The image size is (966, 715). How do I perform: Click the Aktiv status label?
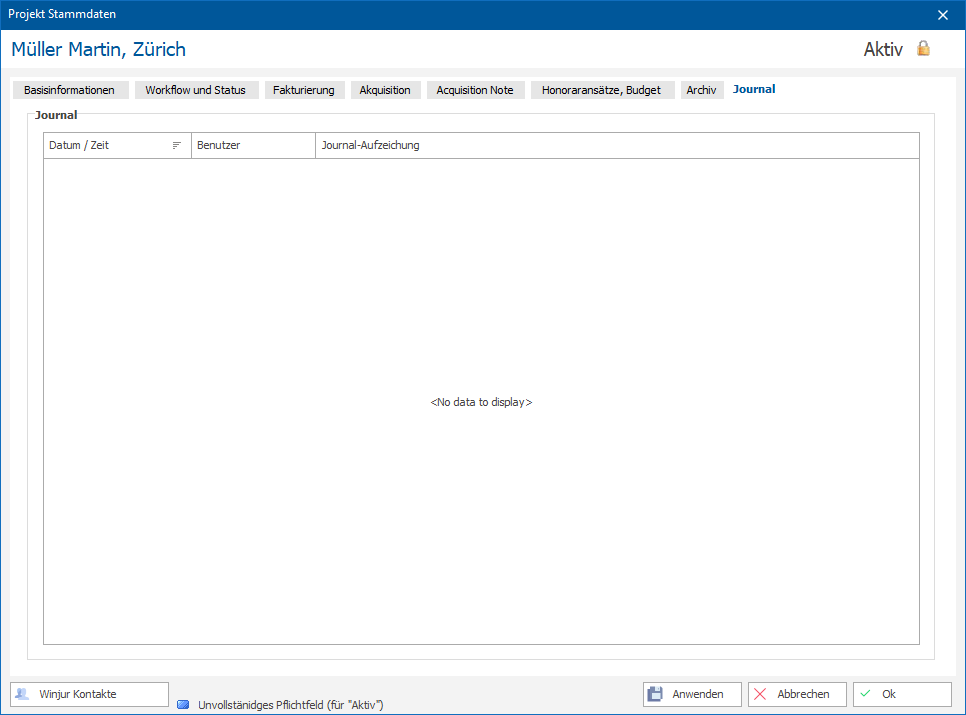(883, 49)
